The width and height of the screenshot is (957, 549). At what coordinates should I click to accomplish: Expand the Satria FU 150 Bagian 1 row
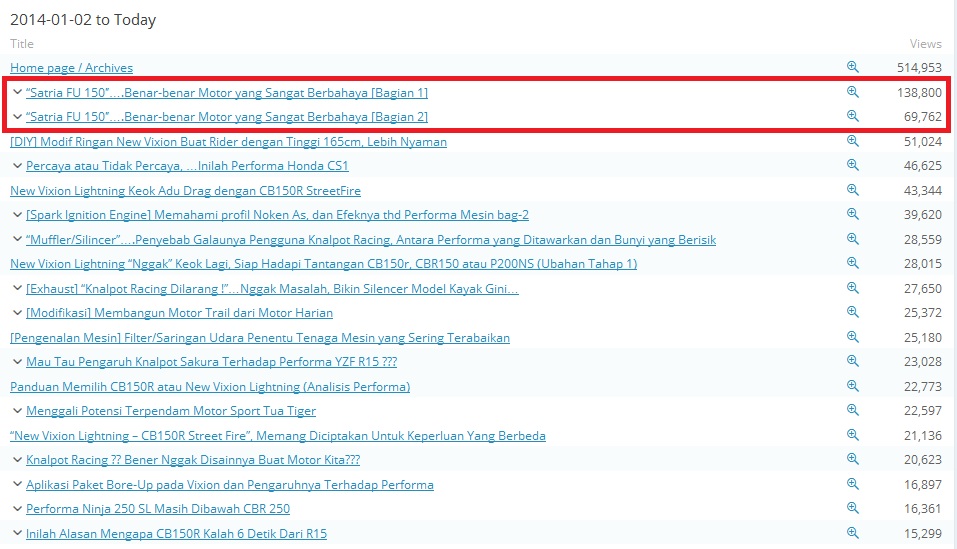click(17, 92)
